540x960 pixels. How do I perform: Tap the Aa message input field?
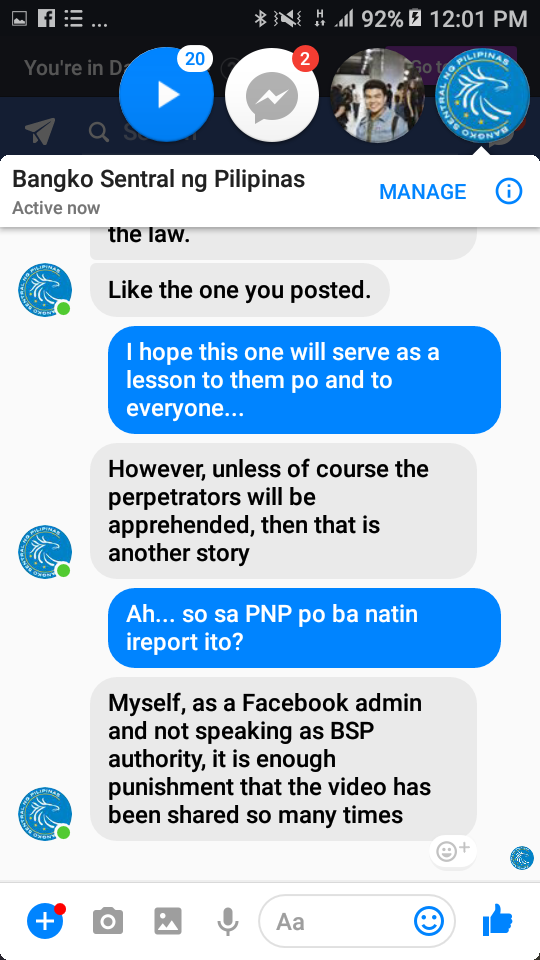click(x=357, y=921)
